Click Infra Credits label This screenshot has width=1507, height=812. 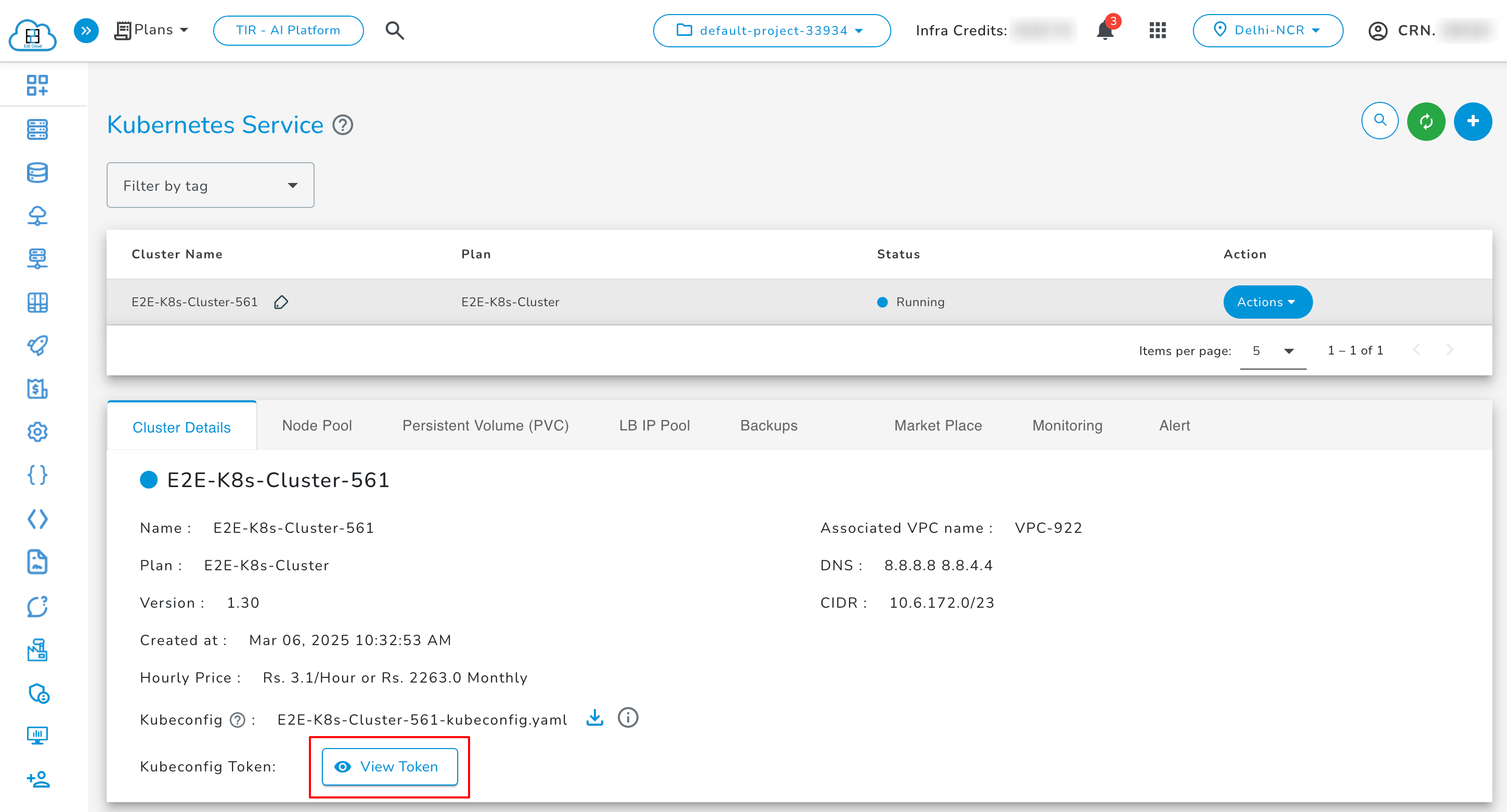coord(961,31)
